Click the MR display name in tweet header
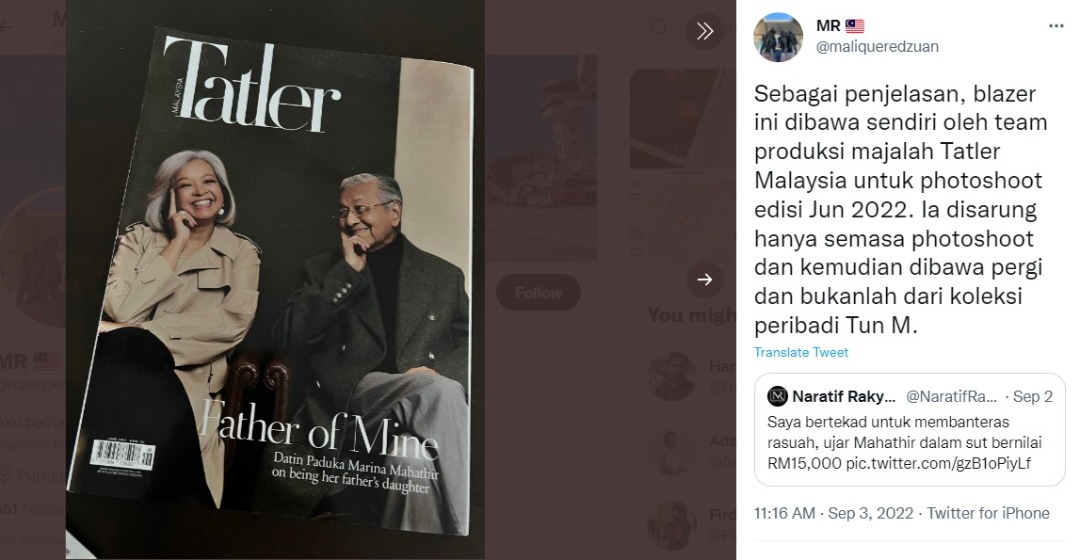The width and height of the screenshot is (1080, 560). (828, 26)
